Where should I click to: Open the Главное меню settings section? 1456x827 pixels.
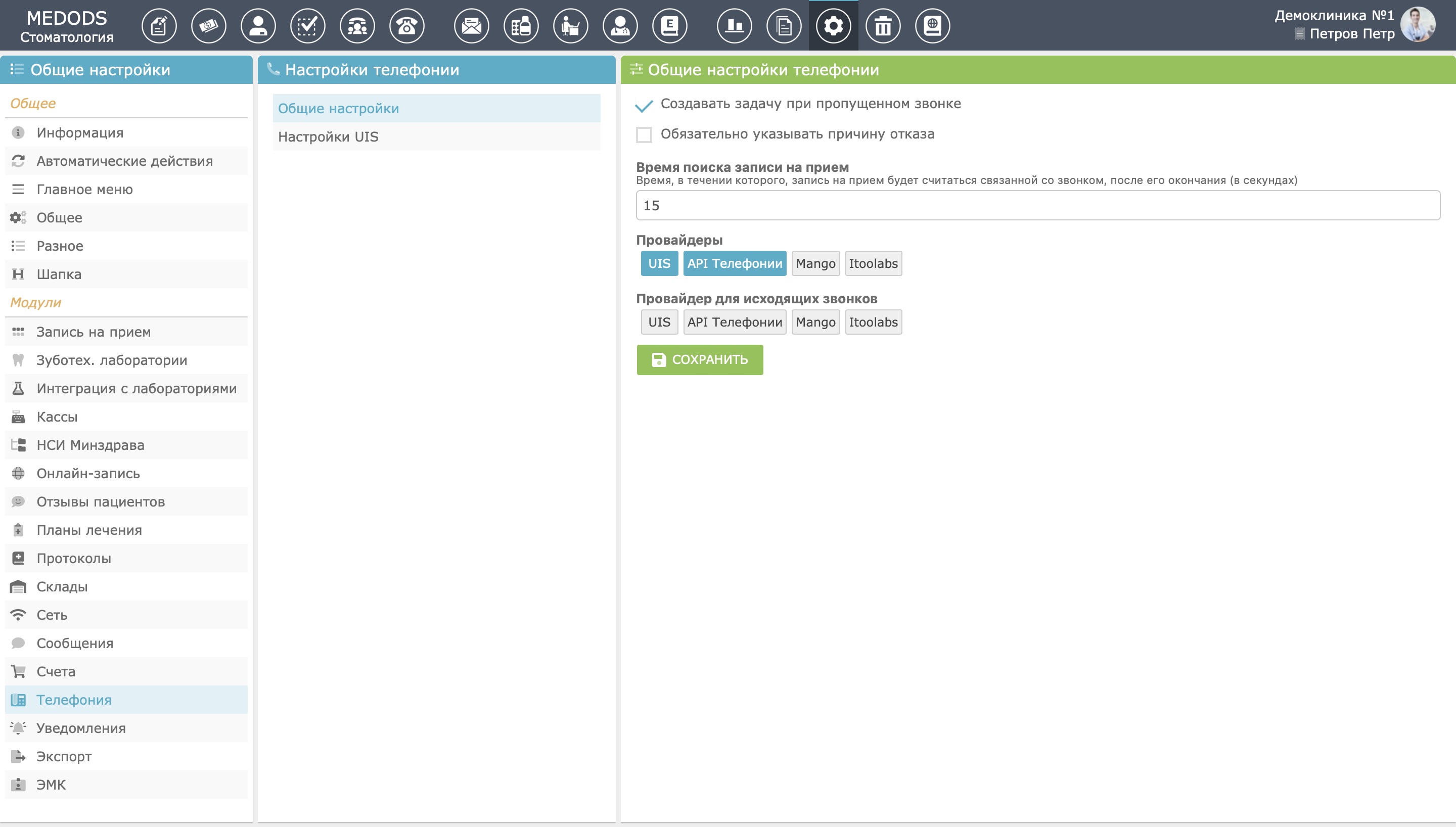pyautogui.click(x=126, y=189)
